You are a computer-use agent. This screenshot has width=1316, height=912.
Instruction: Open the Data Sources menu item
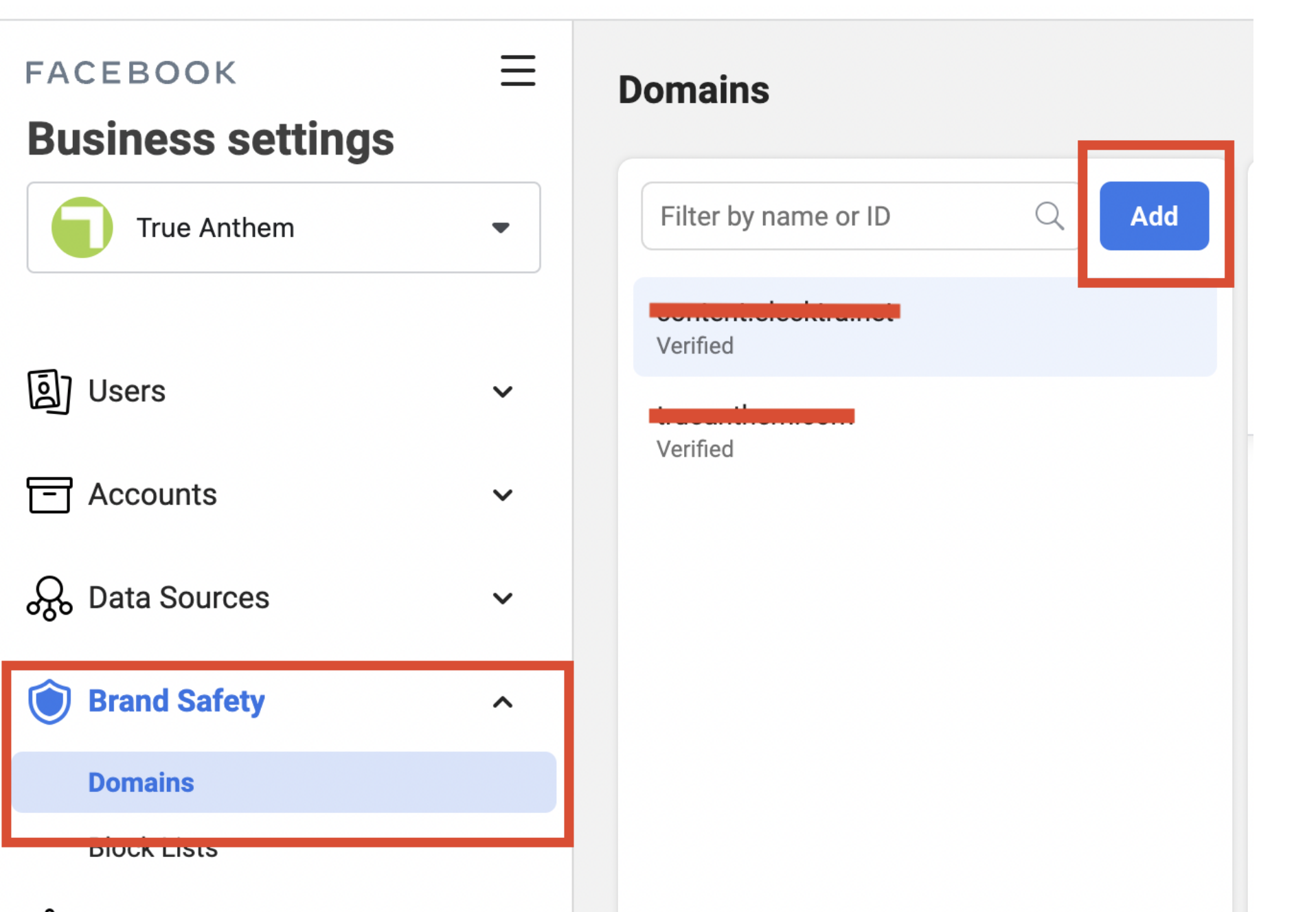[x=179, y=598]
